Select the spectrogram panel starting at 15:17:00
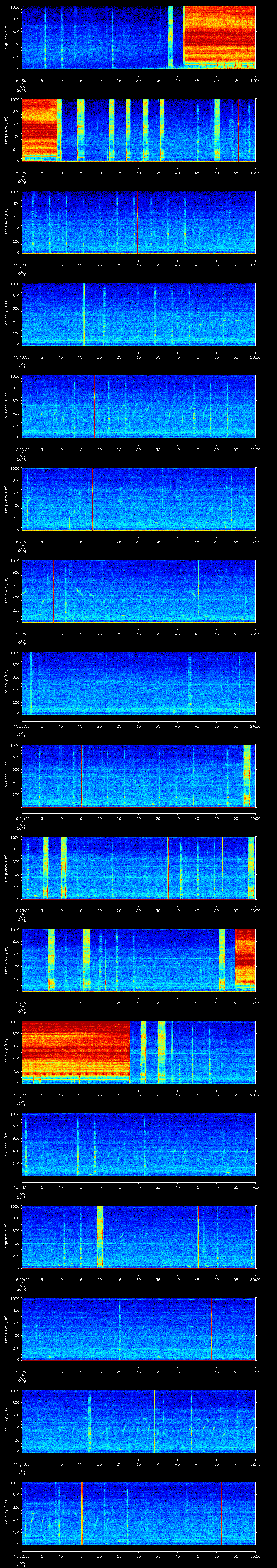This screenshot has height=1568, width=277. click(139, 130)
